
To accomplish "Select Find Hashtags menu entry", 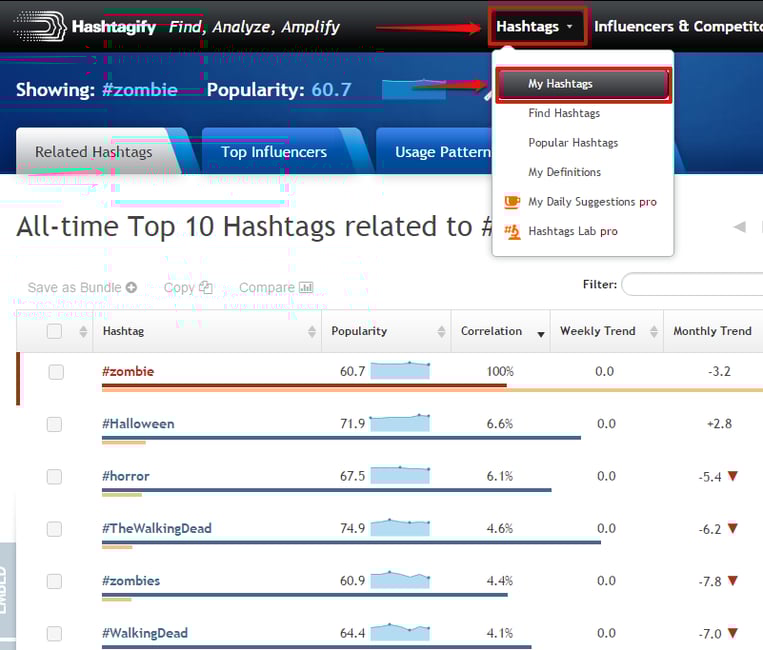I will pos(564,113).
